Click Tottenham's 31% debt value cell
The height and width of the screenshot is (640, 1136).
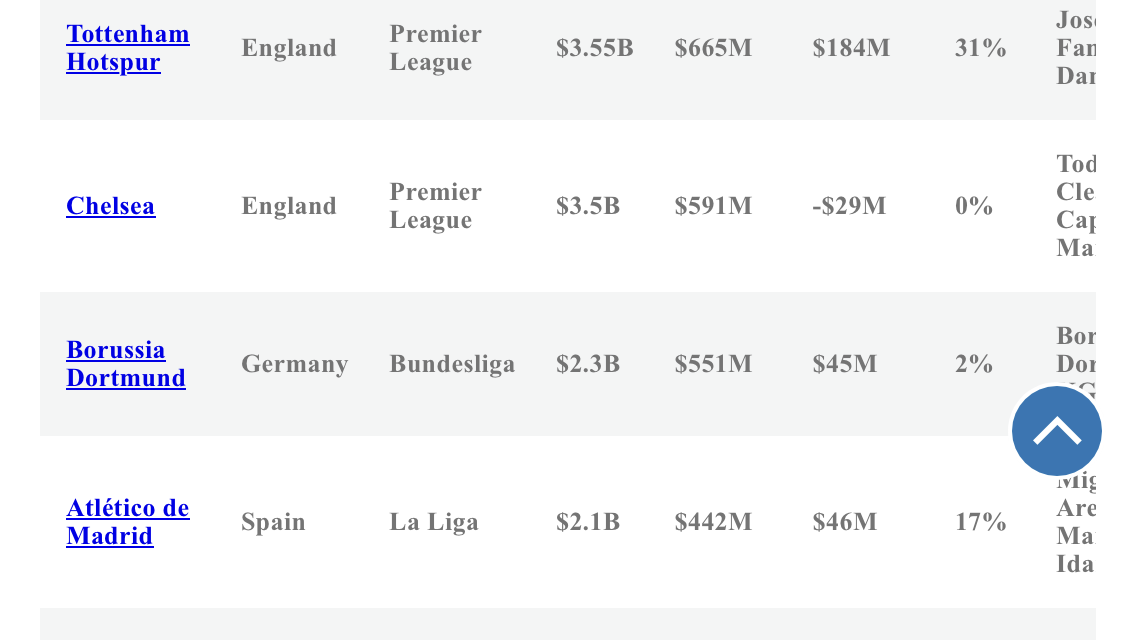[980, 48]
